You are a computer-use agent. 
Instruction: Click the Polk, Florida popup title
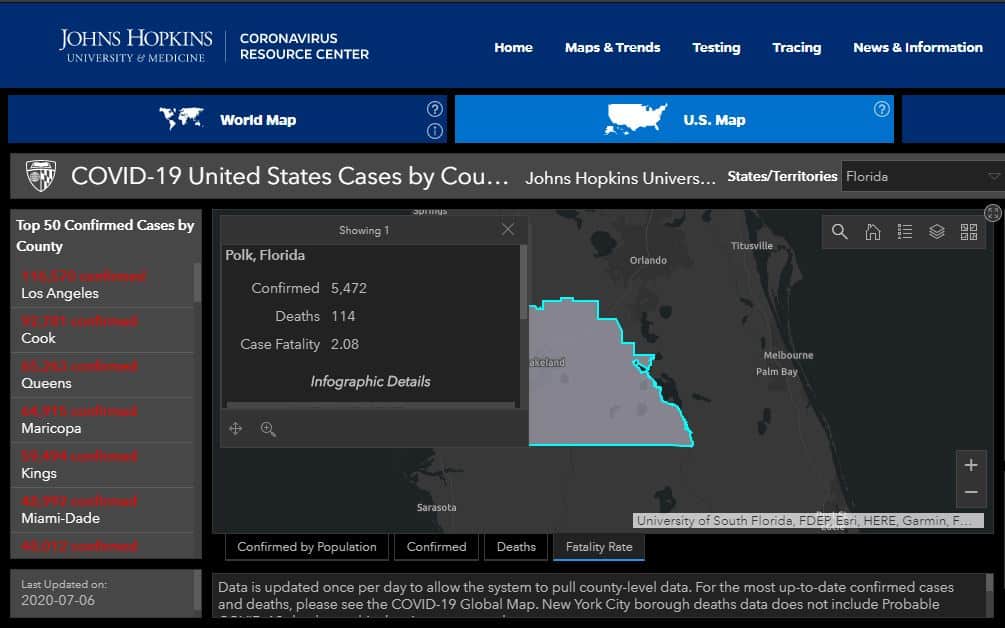coord(265,255)
